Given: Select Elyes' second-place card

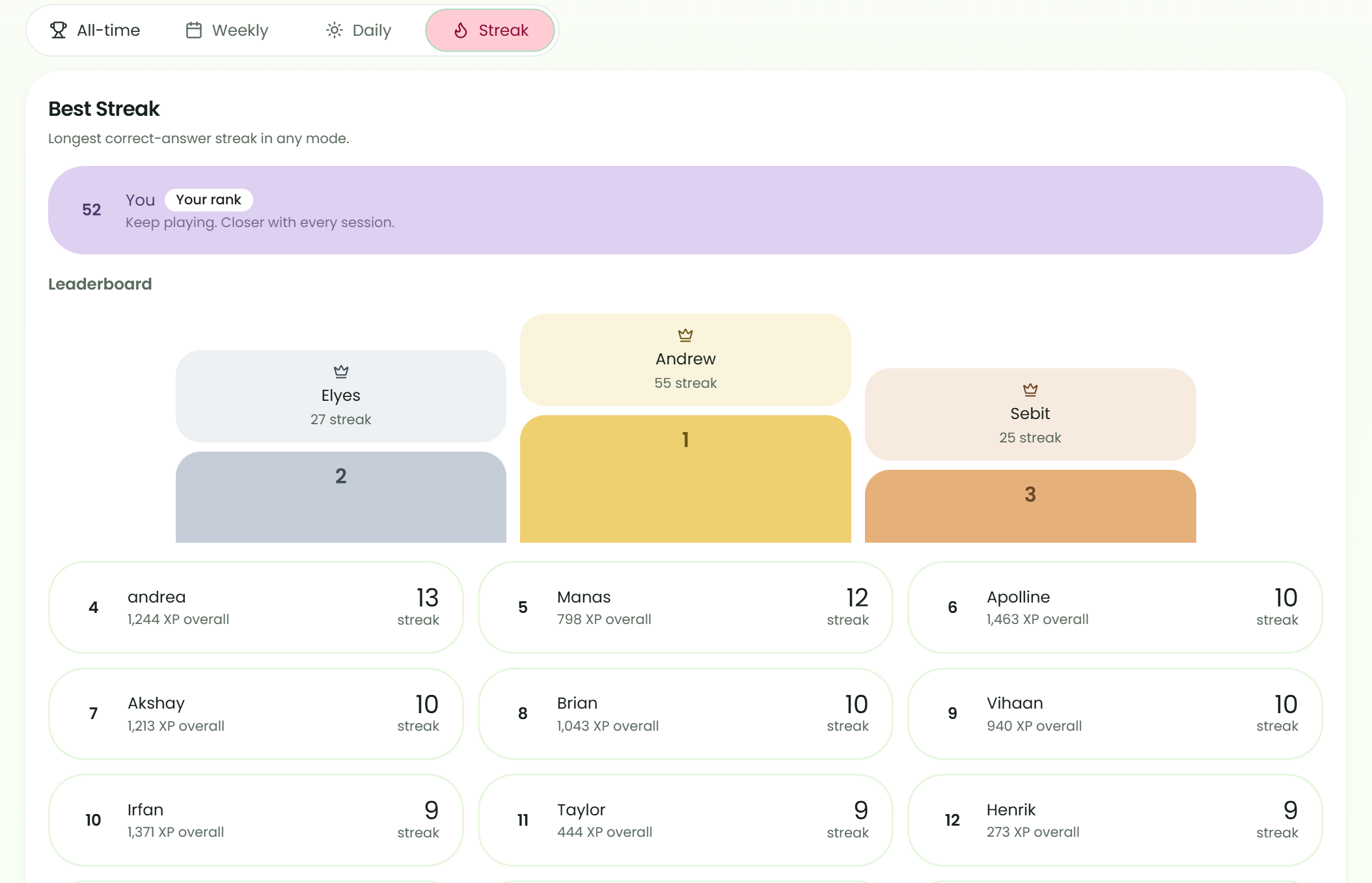Looking at the screenshot, I should coord(341,396).
